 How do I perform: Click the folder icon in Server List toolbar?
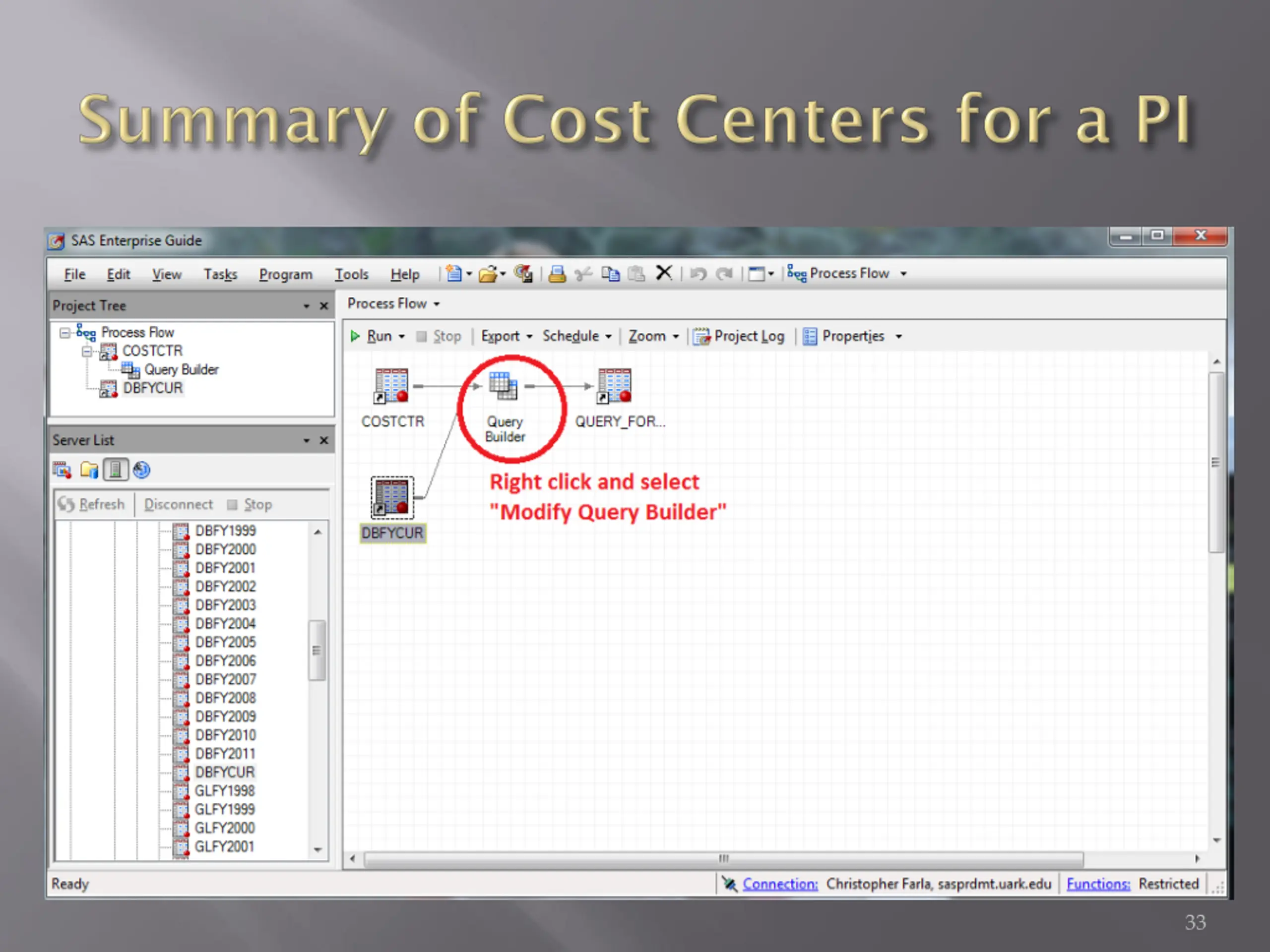pos(89,470)
